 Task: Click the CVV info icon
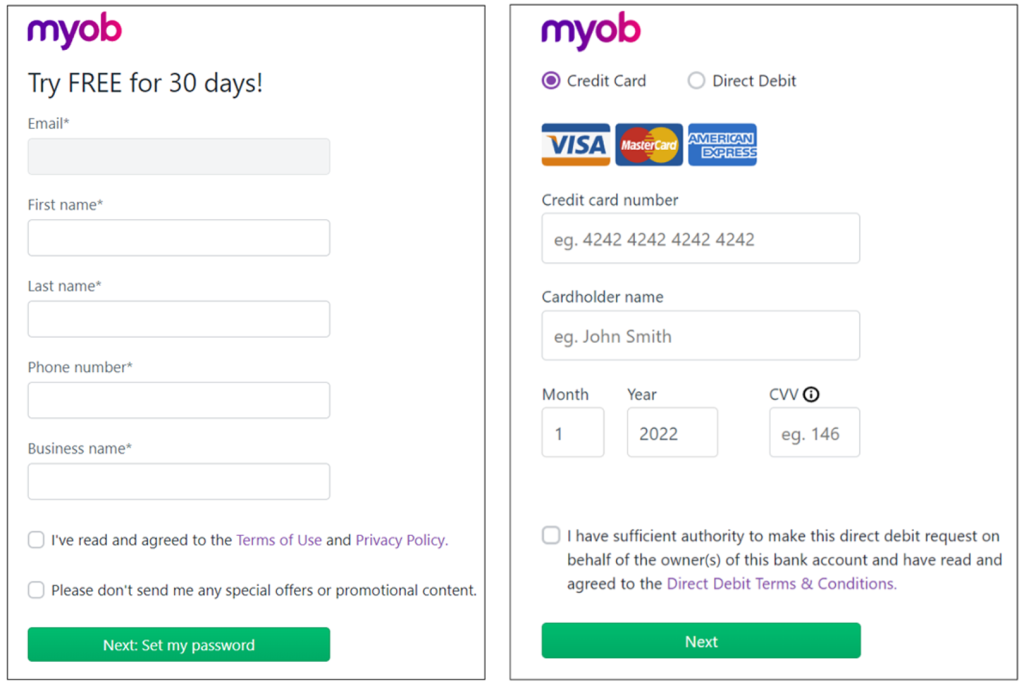click(x=810, y=395)
